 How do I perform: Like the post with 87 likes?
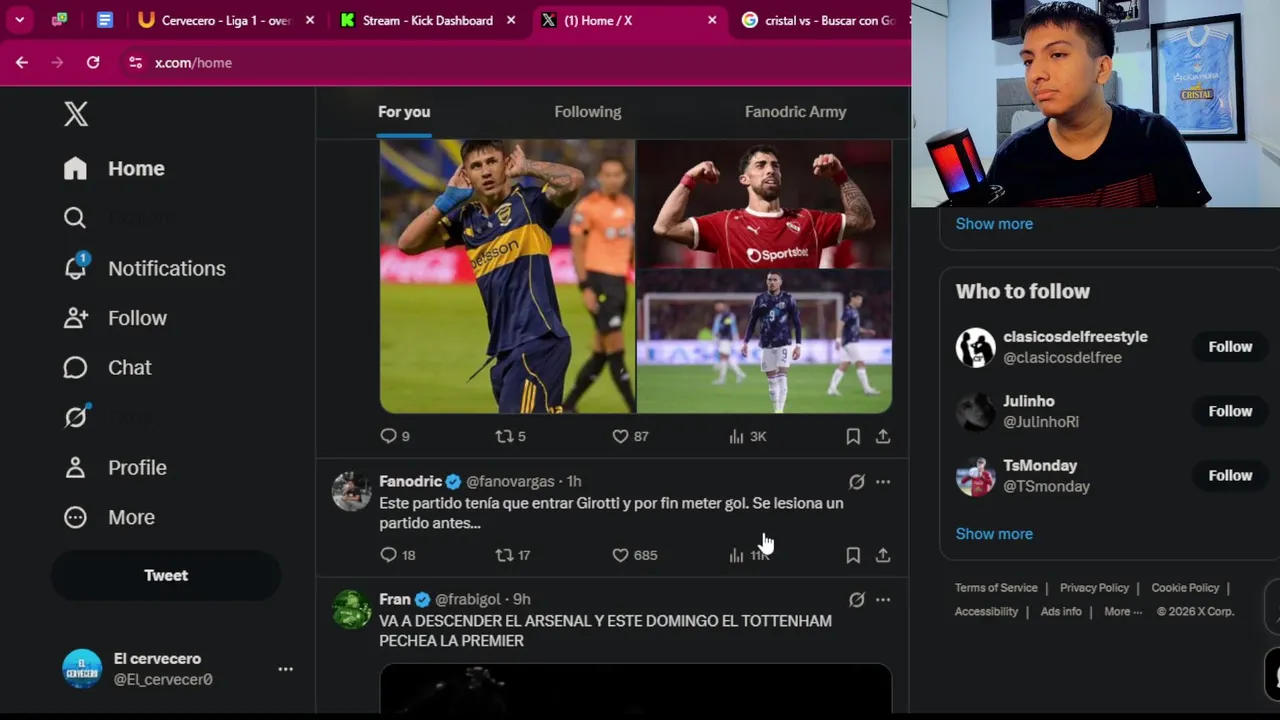(x=630, y=436)
